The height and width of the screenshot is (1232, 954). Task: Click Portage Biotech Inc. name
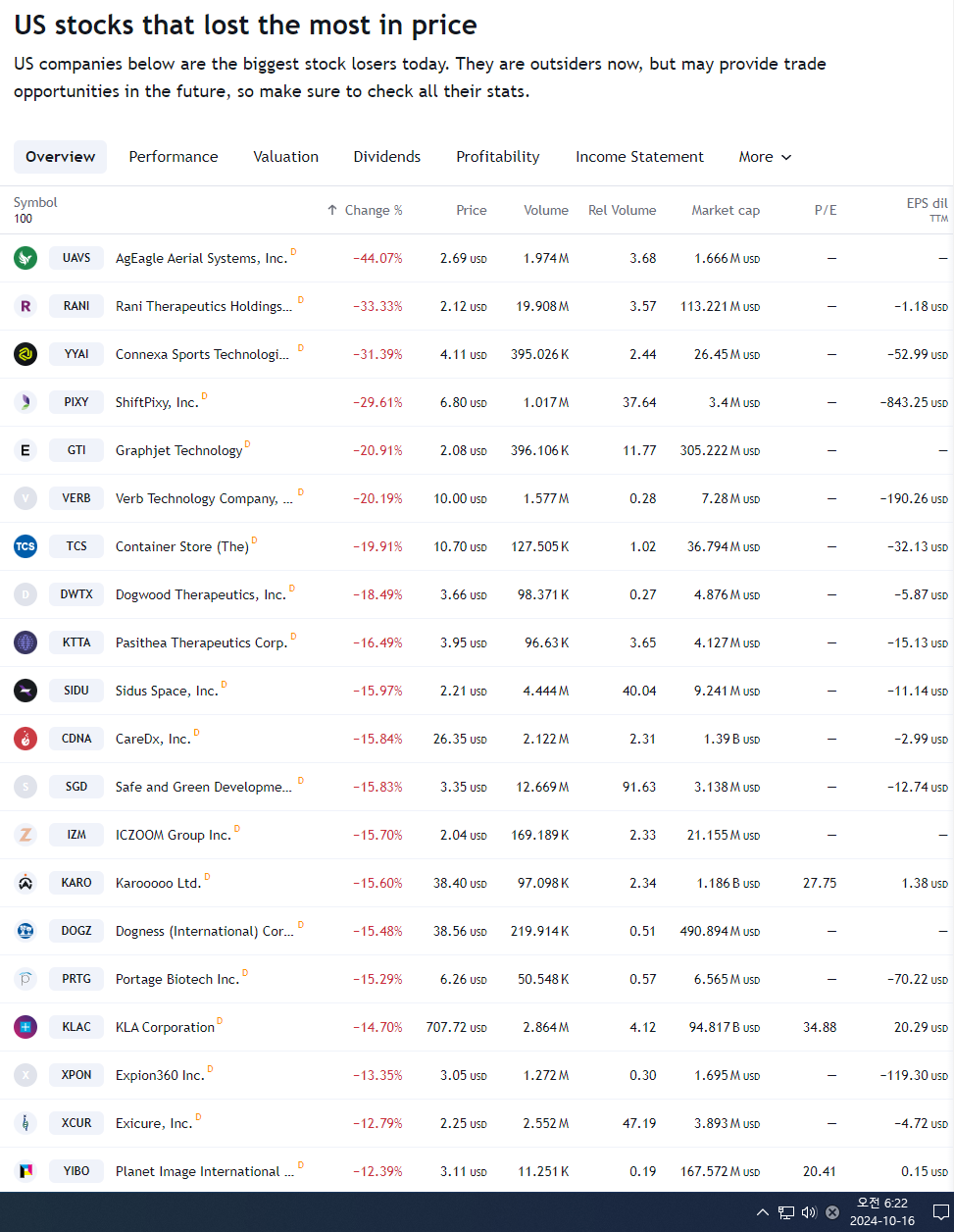[177, 979]
